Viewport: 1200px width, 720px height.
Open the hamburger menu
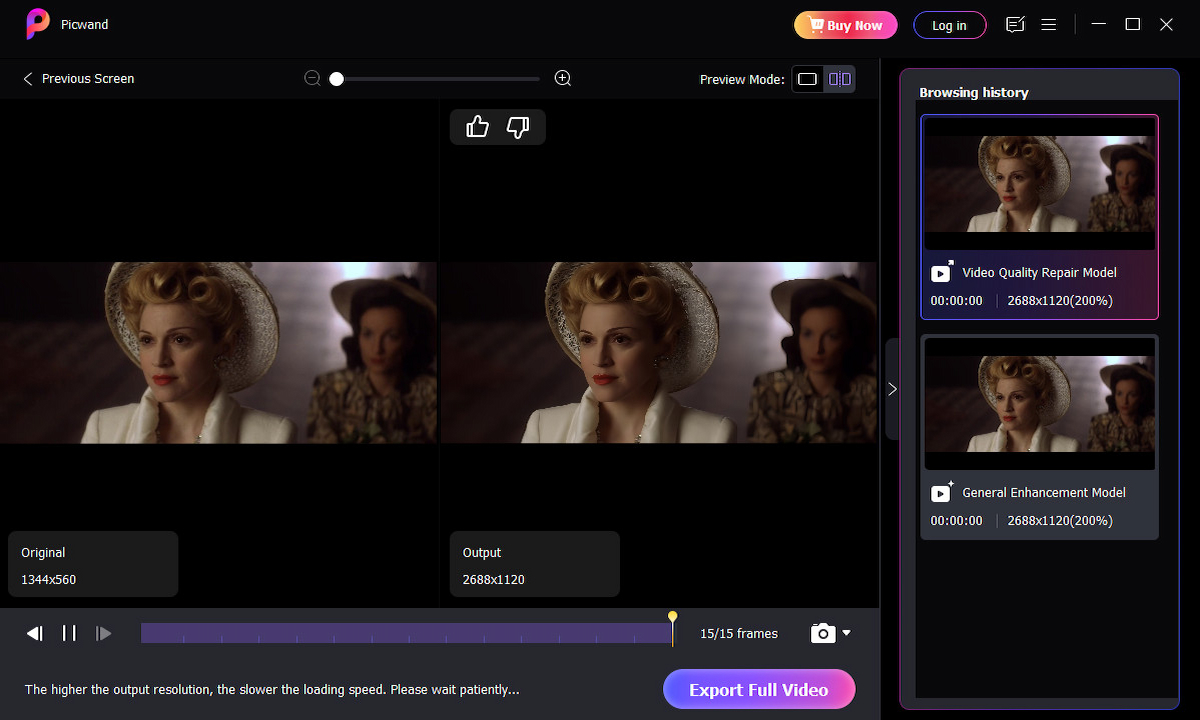pyautogui.click(x=1049, y=25)
